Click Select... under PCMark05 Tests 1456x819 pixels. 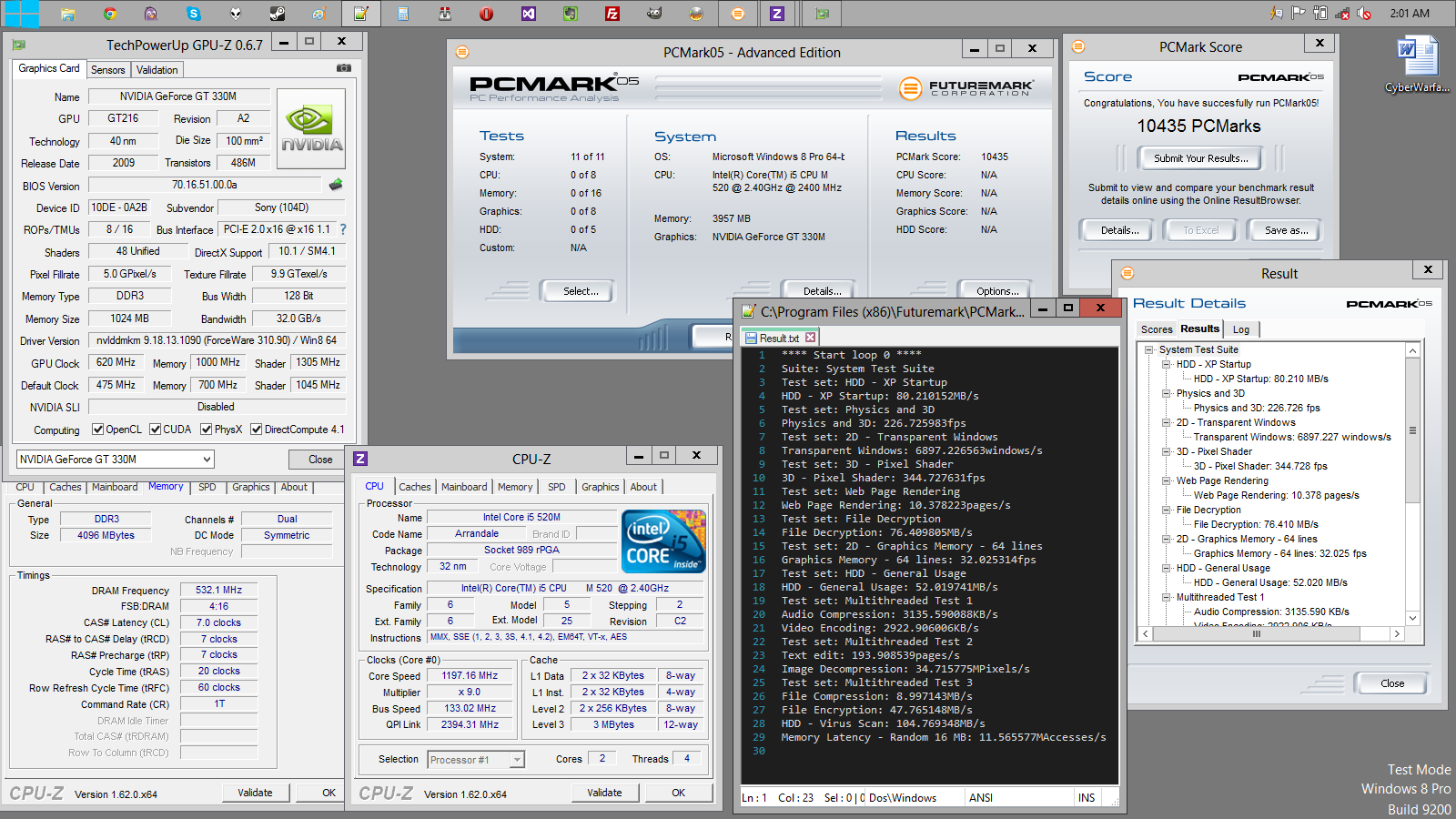pyautogui.click(x=580, y=291)
